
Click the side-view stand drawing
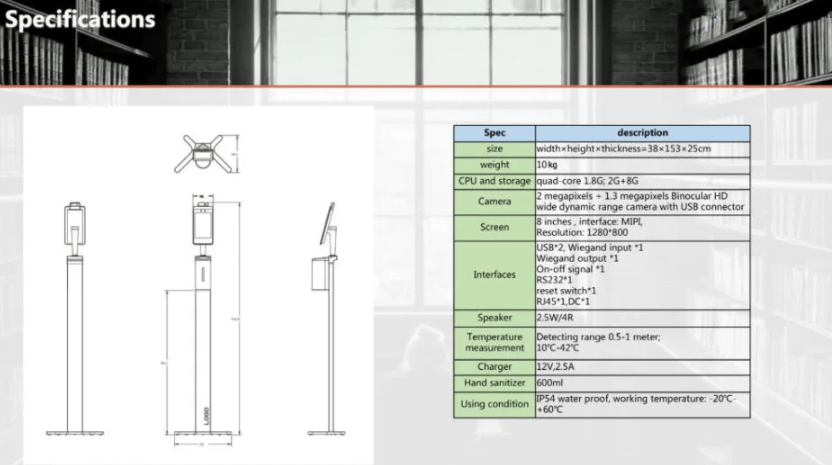pos(327,320)
